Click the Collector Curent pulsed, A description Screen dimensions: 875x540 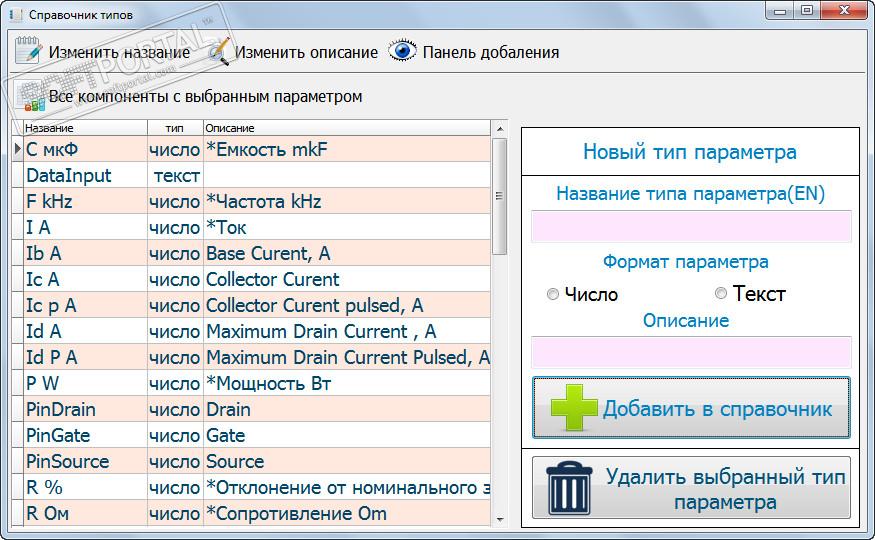(347, 305)
